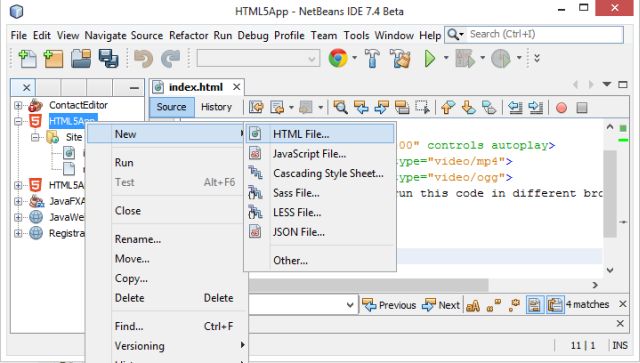The width and height of the screenshot is (640, 363).
Task: Choose Cascading Style Sheet option
Action: click(320, 174)
